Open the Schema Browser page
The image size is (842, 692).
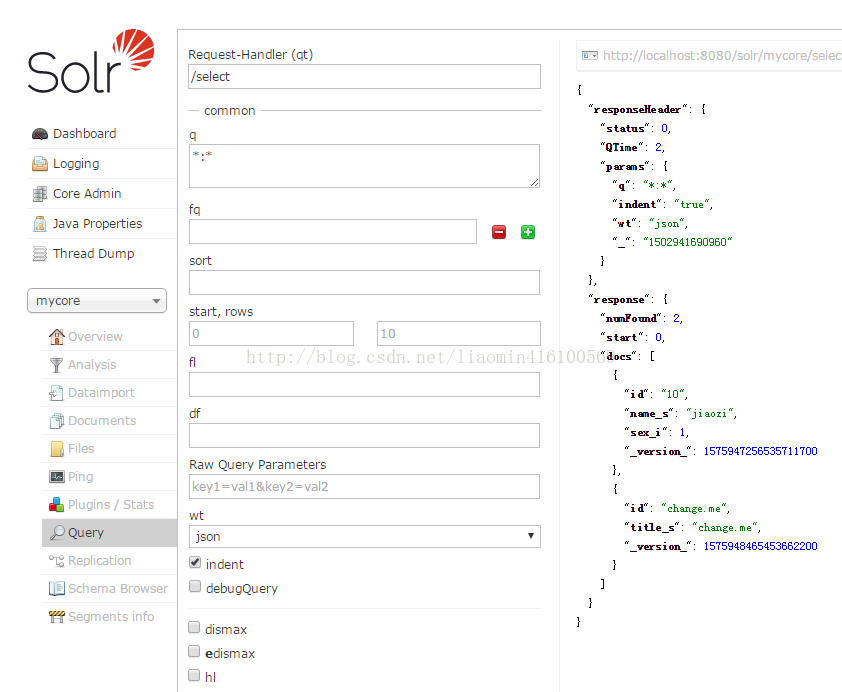(x=118, y=588)
